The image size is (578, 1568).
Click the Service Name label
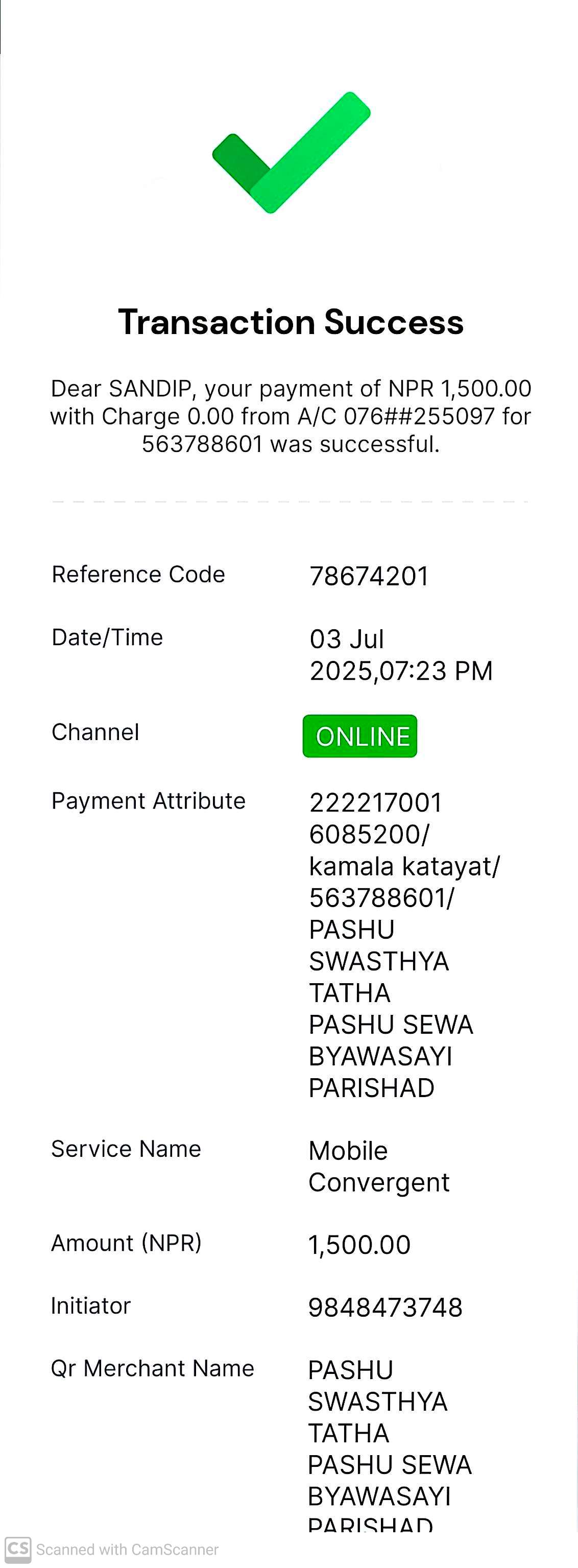point(126,1149)
